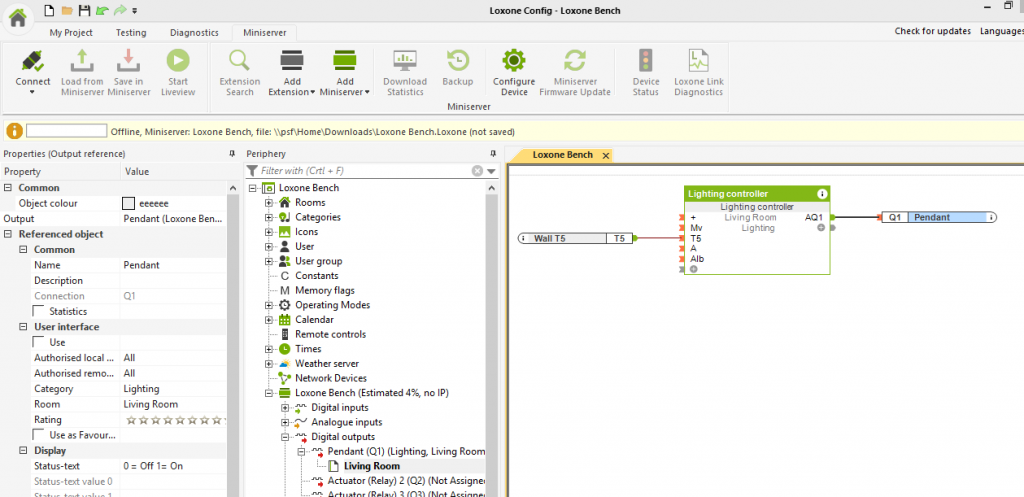Click the green home application button

click(18, 18)
